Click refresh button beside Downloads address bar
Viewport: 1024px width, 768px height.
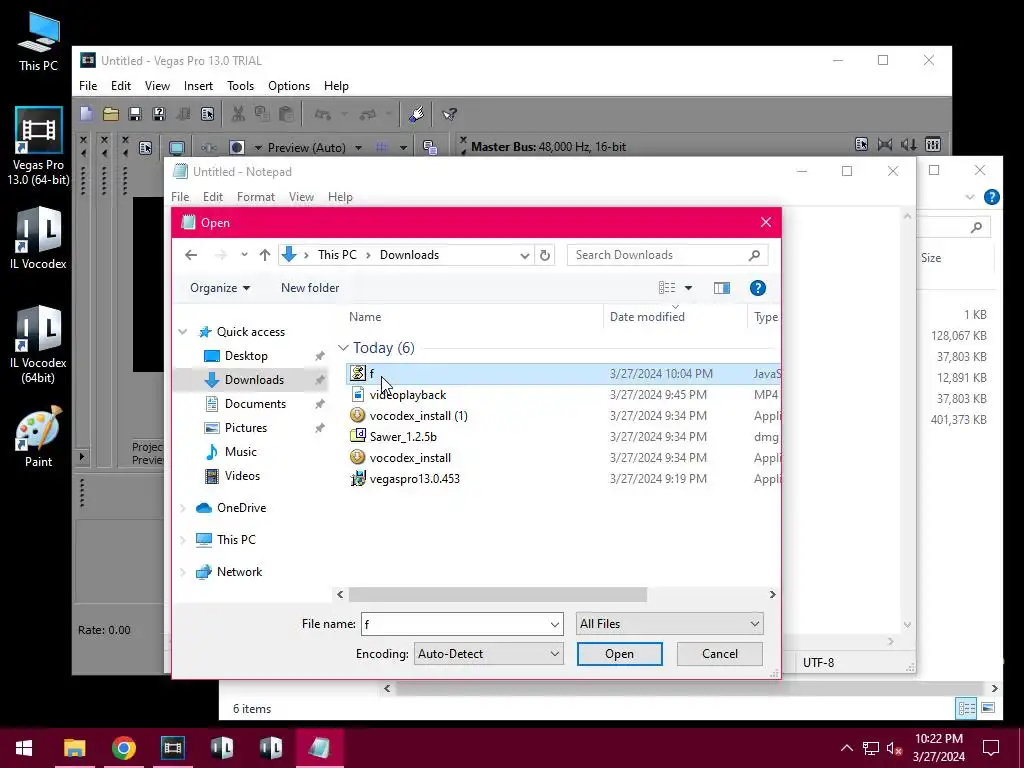(545, 255)
